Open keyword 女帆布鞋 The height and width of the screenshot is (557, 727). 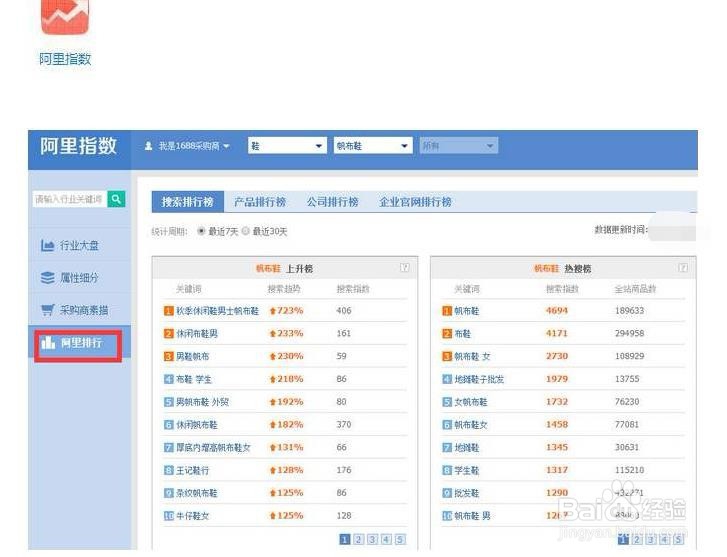point(471,402)
